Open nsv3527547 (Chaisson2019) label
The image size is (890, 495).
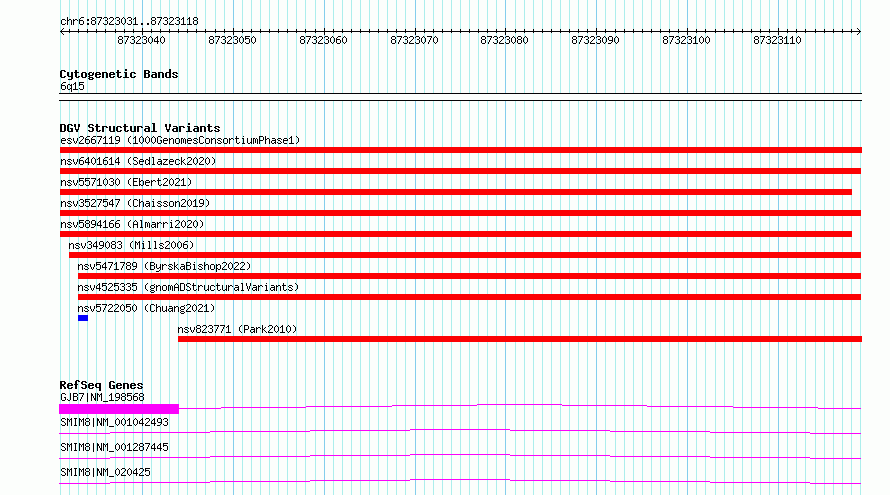[x=135, y=203]
